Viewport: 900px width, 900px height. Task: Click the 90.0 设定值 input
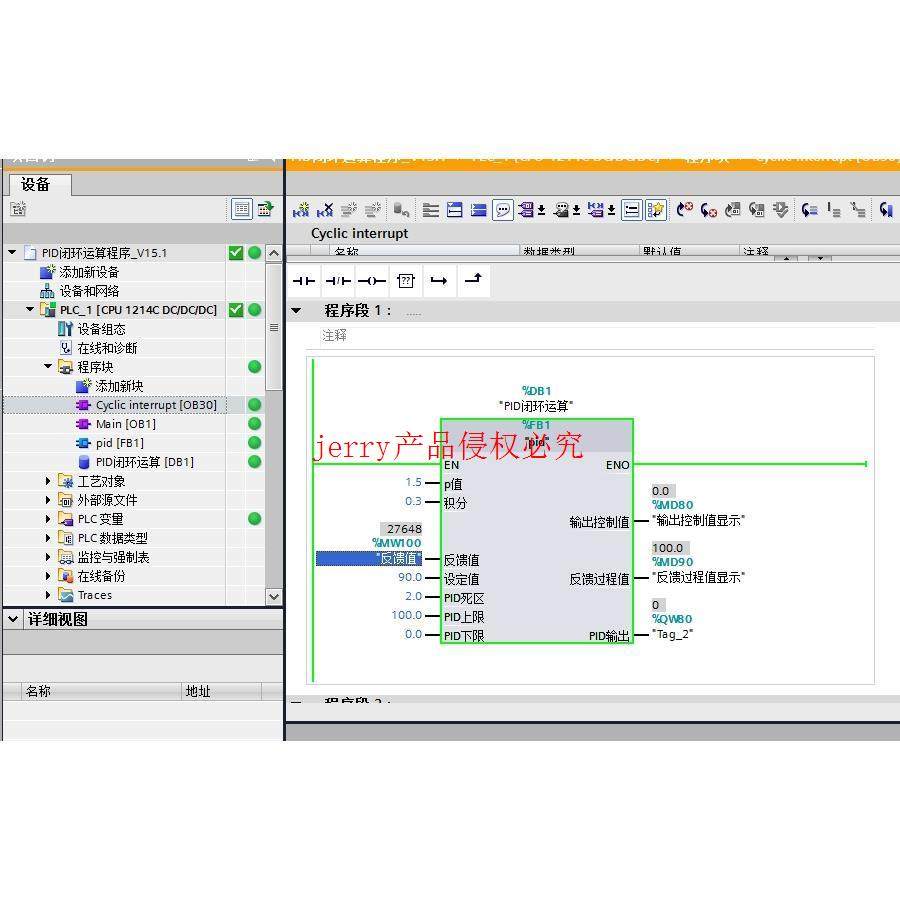410,577
